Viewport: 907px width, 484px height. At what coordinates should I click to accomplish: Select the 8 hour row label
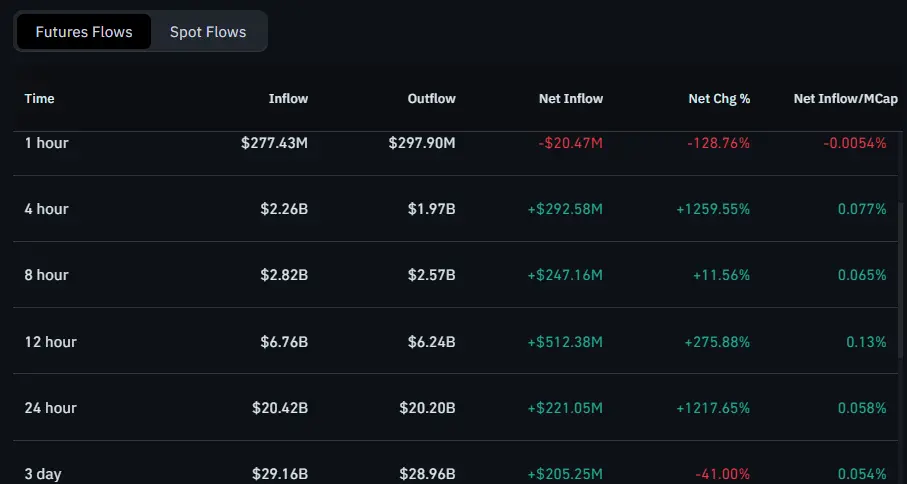pyautogui.click(x=47, y=275)
